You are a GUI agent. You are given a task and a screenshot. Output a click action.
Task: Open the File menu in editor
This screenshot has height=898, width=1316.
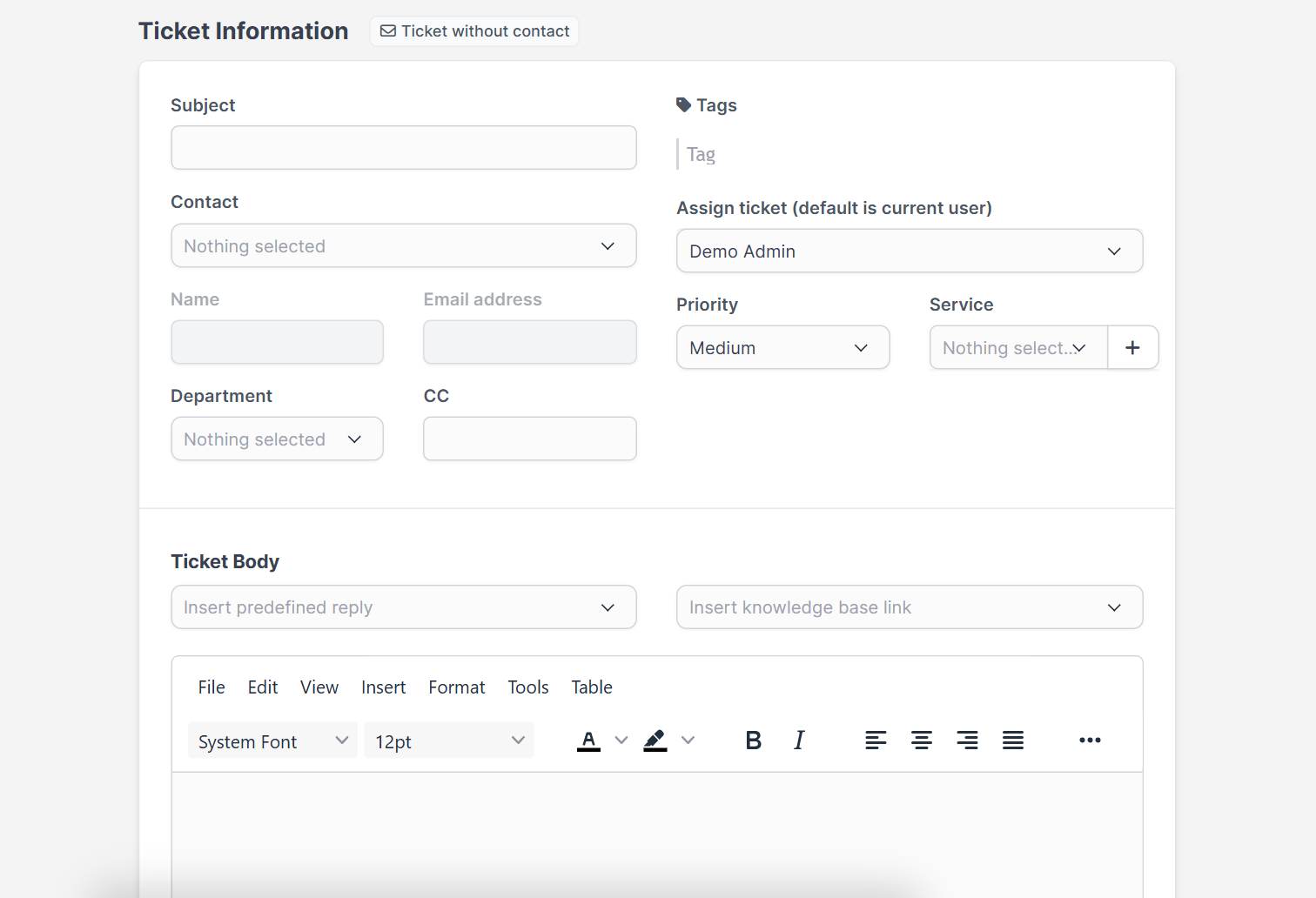pos(211,687)
